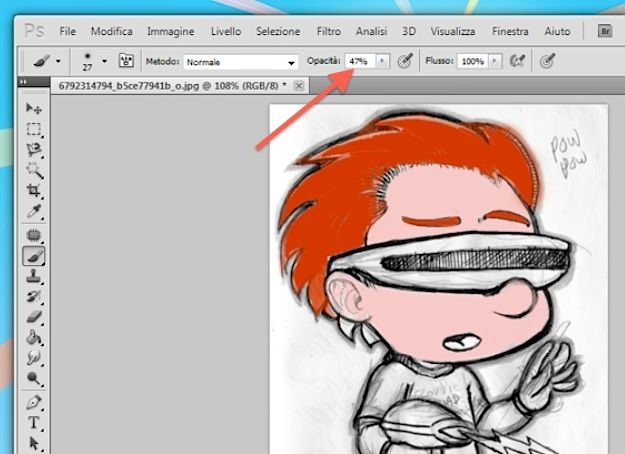
Task: Select the Pen tool
Action: [34, 403]
